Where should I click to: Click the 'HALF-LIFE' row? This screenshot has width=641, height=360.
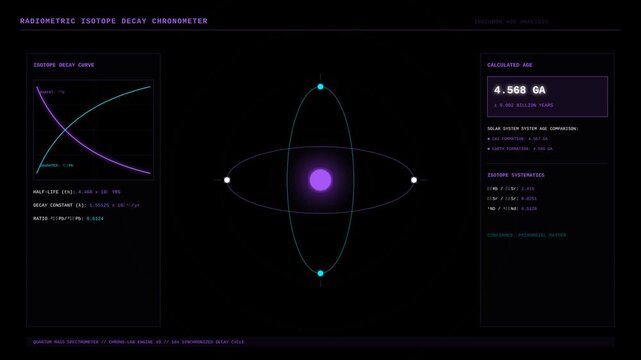coord(77,192)
